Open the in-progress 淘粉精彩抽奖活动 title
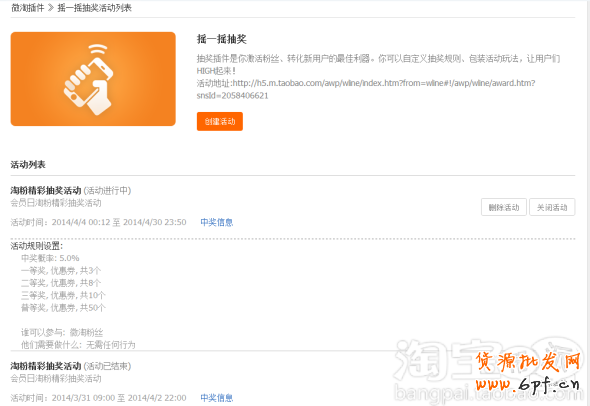Image resolution: width=590 pixels, height=406 pixels. tap(46, 190)
